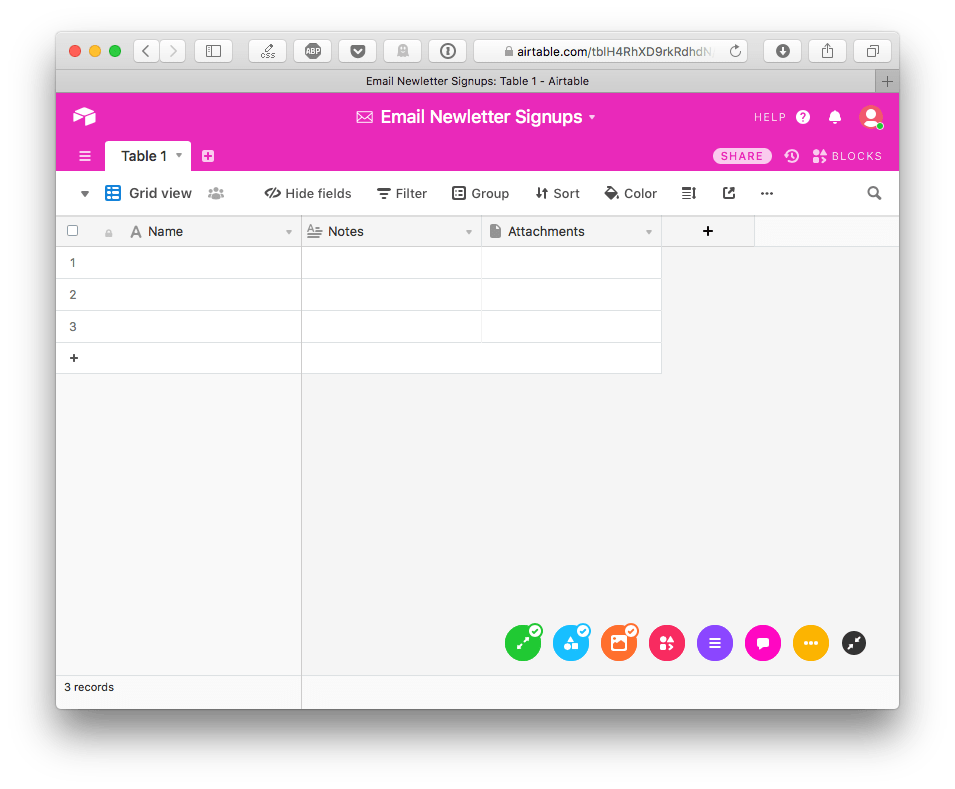This screenshot has height=789, width=955.
Task: Open the Sort options
Action: pyautogui.click(x=557, y=193)
